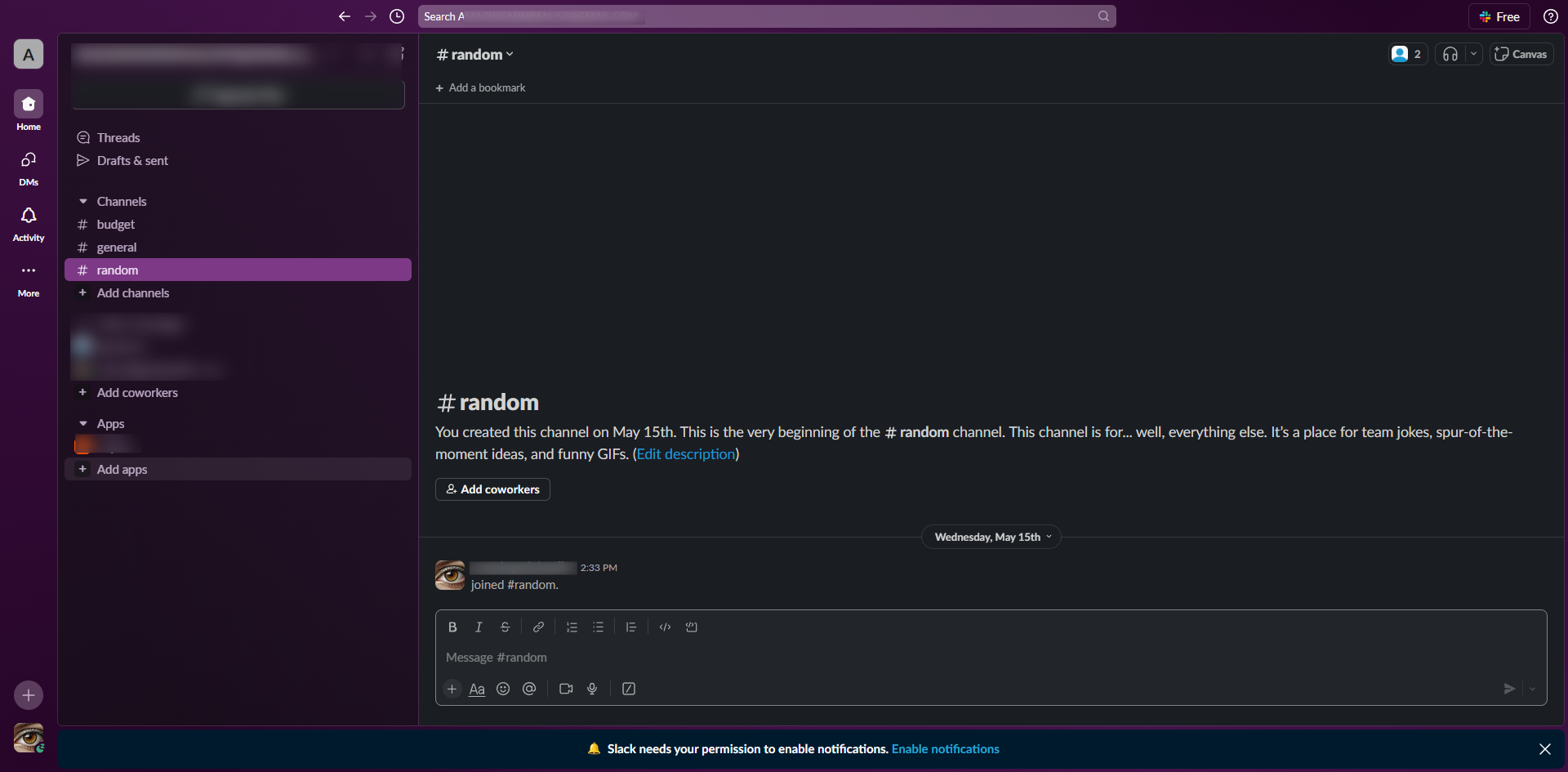Toggle strikethrough formatting in composer
The width and height of the screenshot is (1568, 772).
point(505,627)
